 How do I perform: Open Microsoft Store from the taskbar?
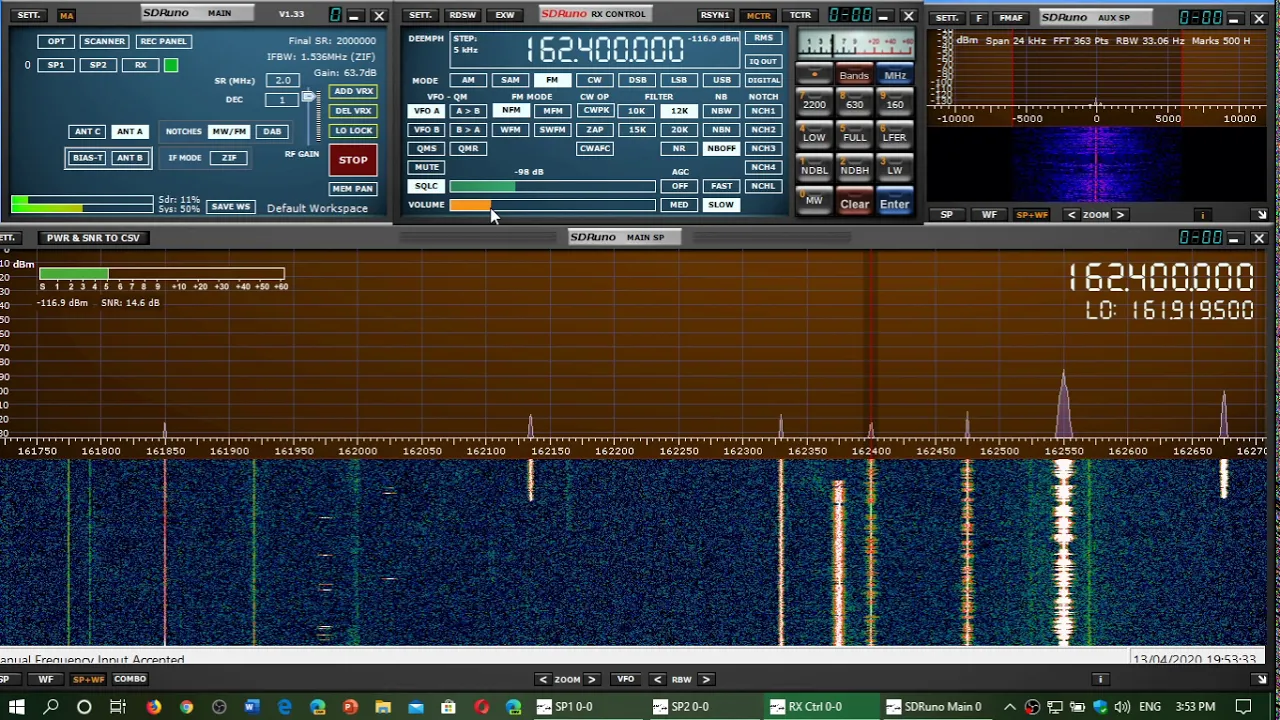(x=449, y=707)
